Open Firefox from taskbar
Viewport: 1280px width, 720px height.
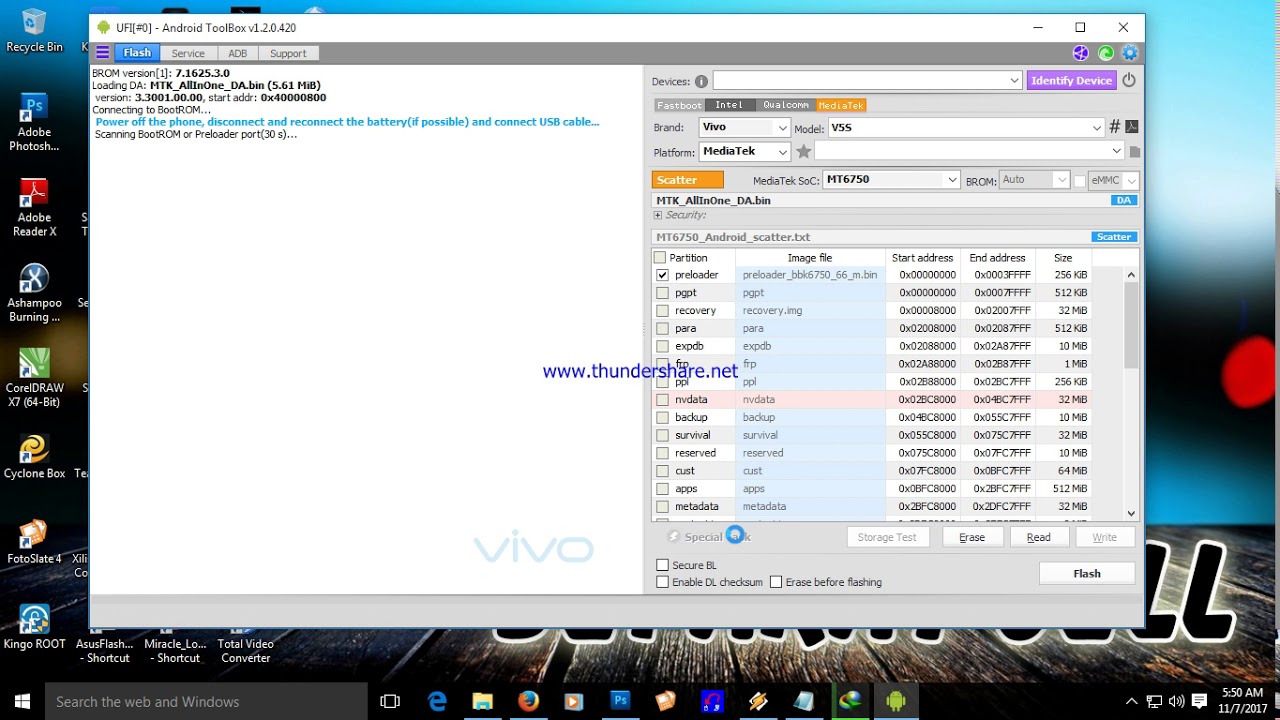(528, 701)
